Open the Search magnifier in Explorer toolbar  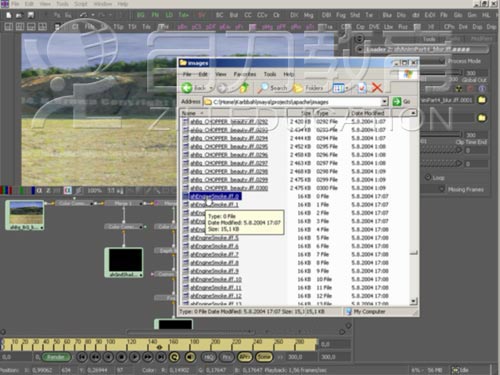click(263, 88)
